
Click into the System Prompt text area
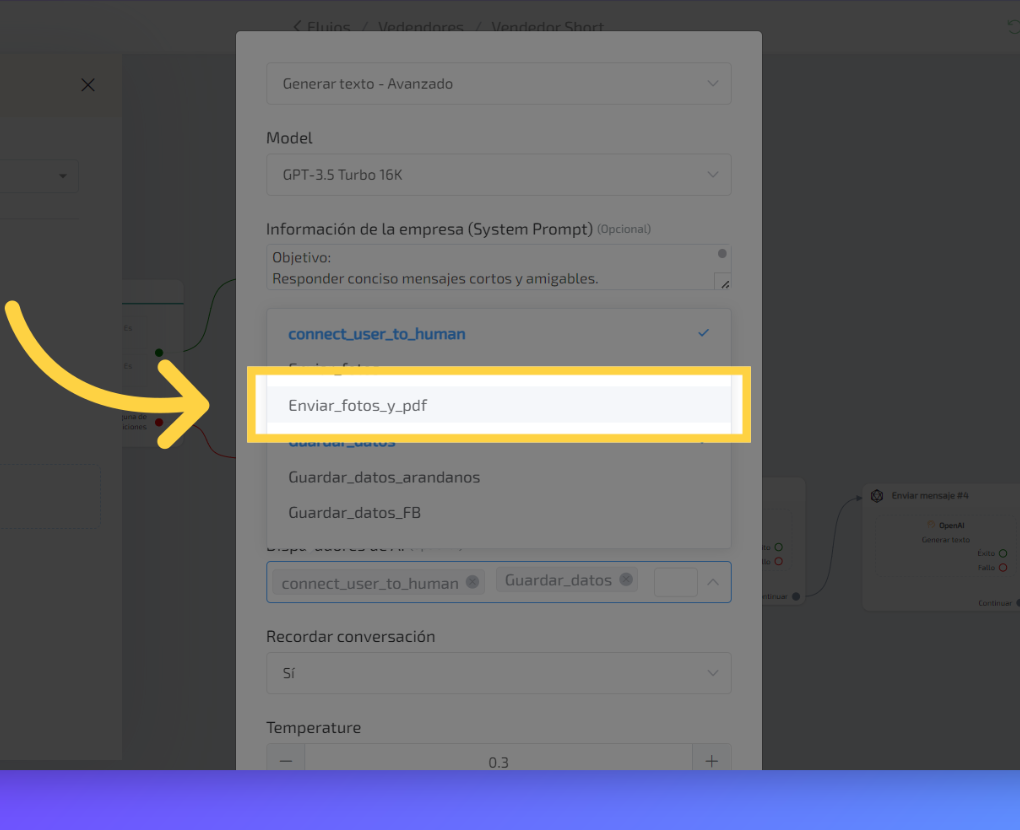pyautogui.click(x=490, y=268)
